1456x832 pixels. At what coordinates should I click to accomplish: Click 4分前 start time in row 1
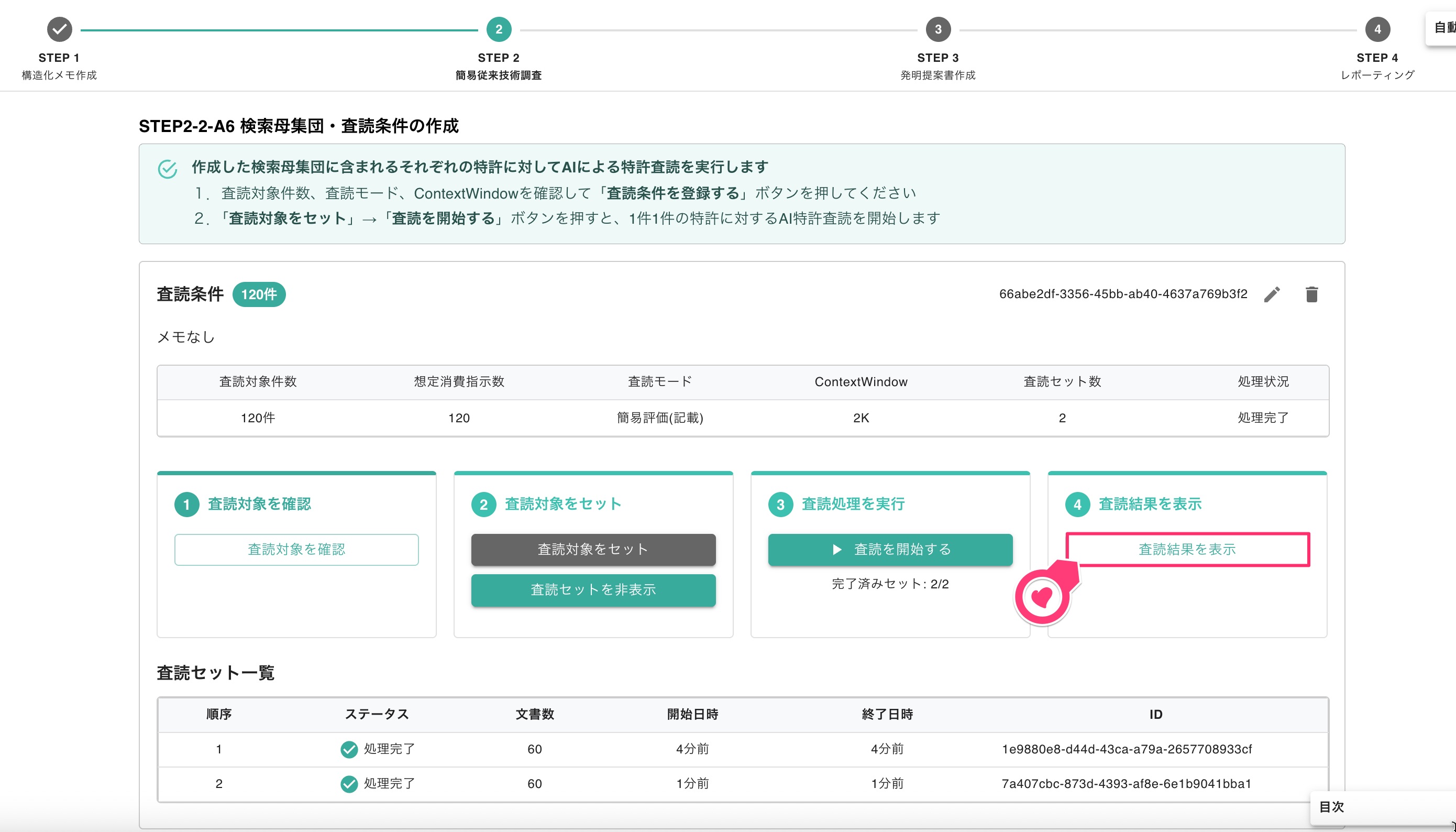pyautogui.click(x=692, y=749)
